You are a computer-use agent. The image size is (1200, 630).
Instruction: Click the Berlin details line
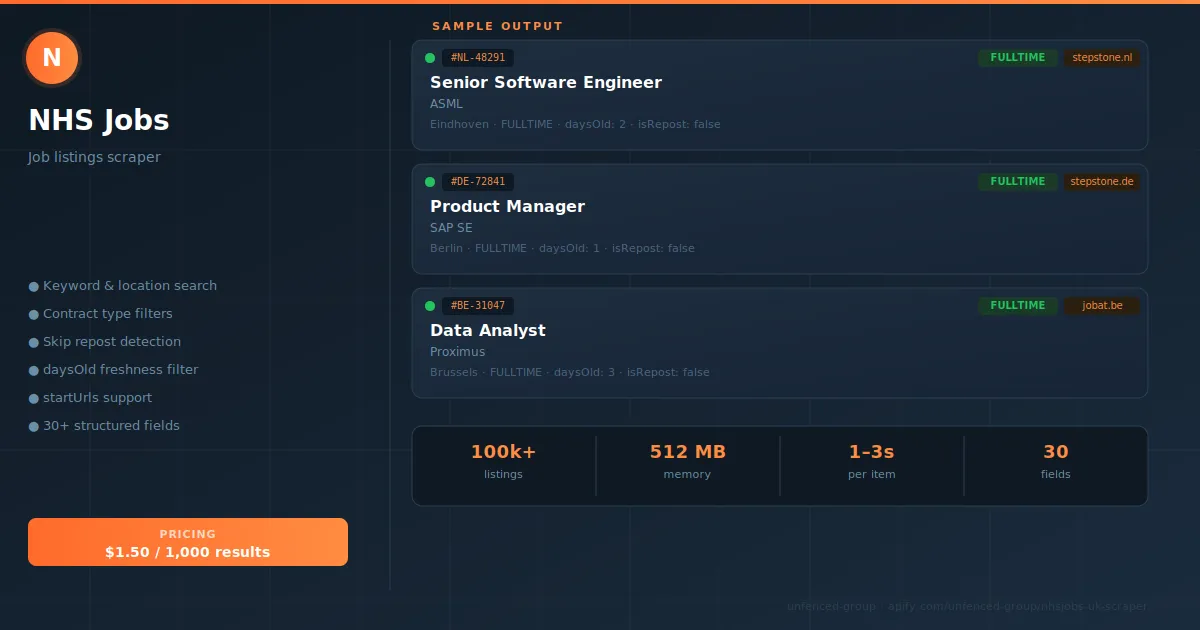[x=562, y=249]
